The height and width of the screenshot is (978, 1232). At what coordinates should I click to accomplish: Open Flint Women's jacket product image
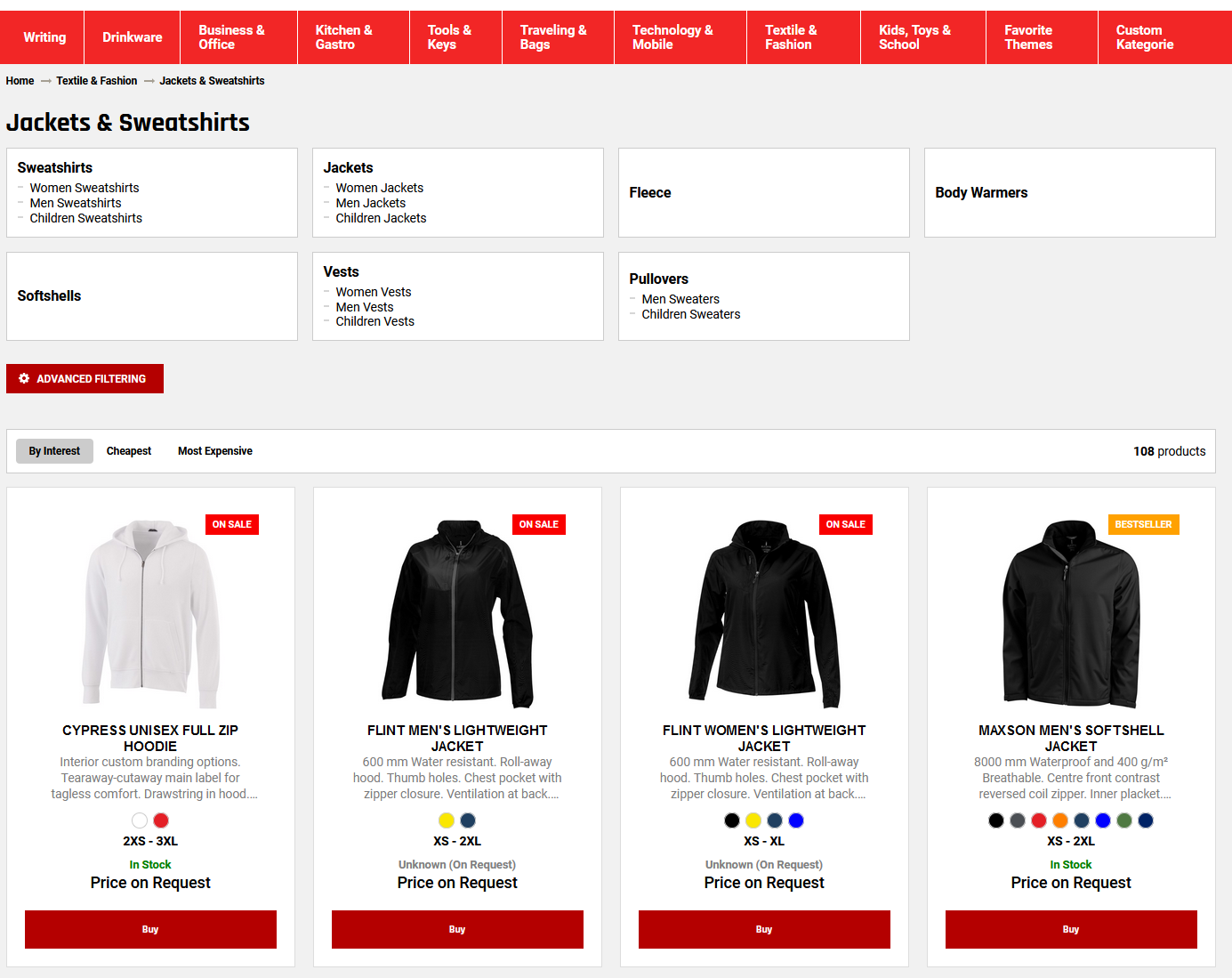(x=764, y=614)
